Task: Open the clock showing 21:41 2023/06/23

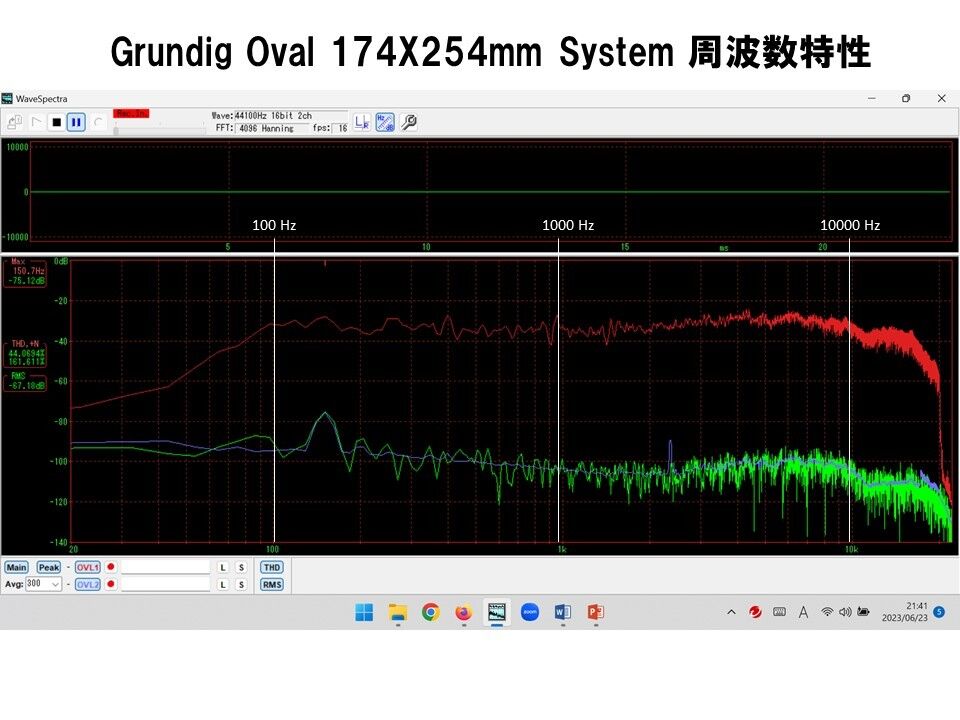Action: [905, 612]
